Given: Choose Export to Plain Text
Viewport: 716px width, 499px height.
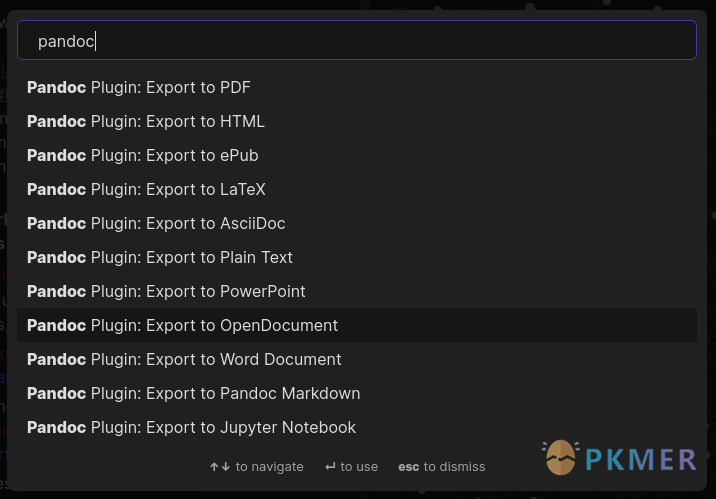Looking at the screenshot, I should tap(160, 258).
